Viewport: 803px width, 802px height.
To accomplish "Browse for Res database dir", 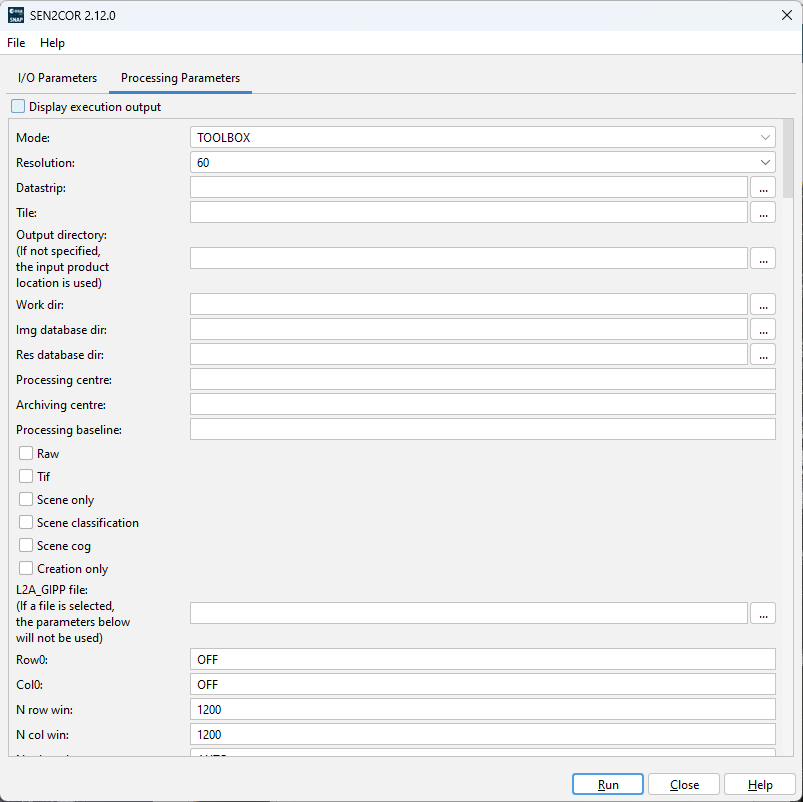I will tap(763, 354).
